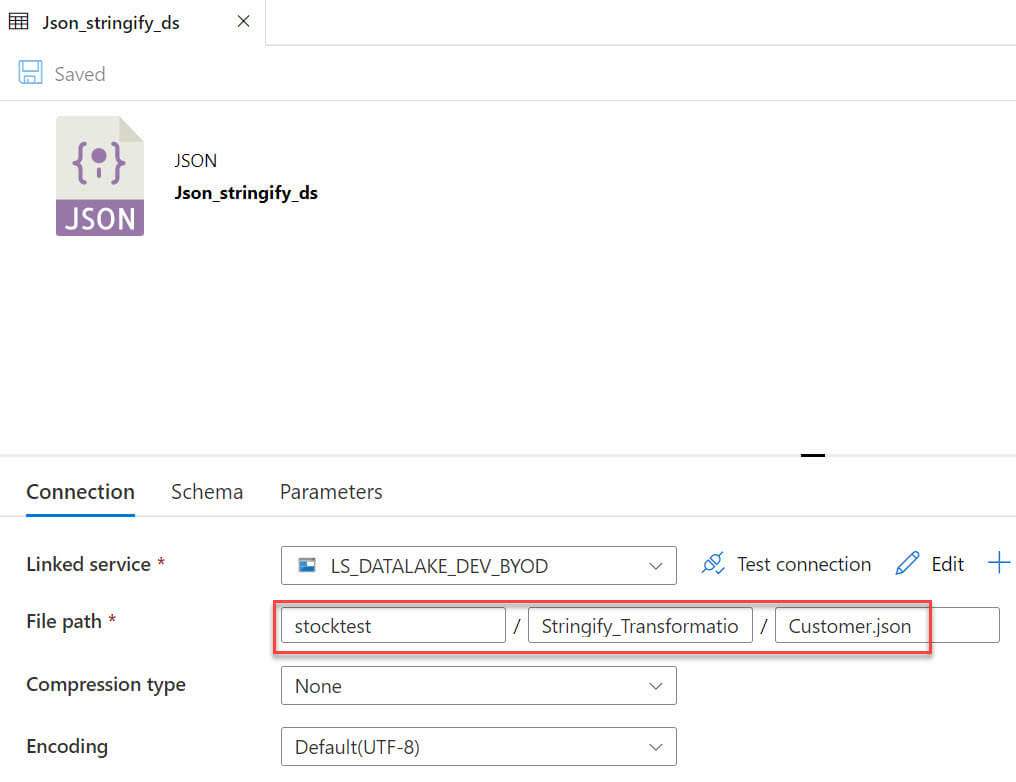Click the Saved floppy disk icon

(x=31, y=73)
